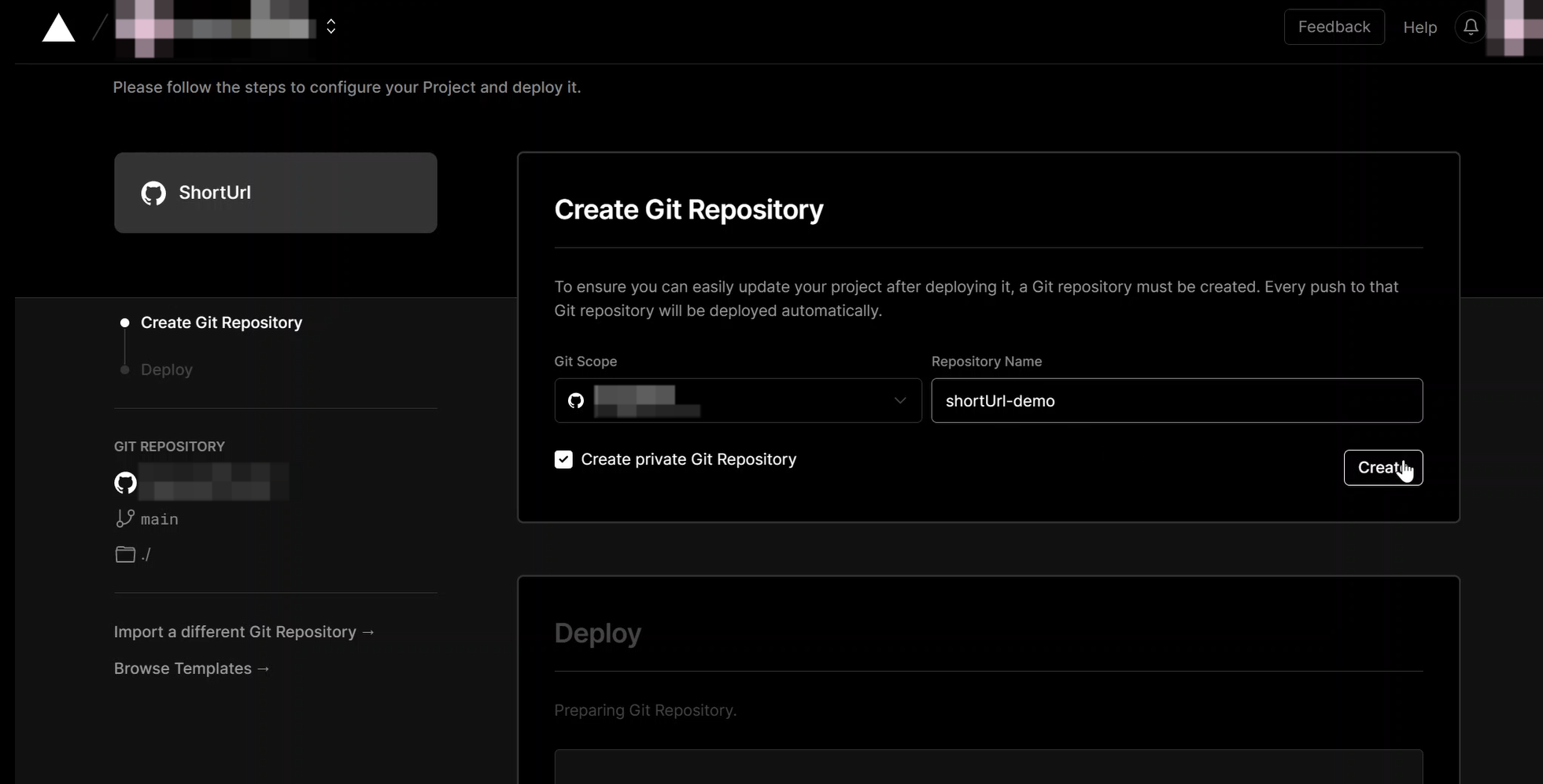The image size is (1543, 784).
Task: Click the Repository Name label
Action: click(986, 362)
